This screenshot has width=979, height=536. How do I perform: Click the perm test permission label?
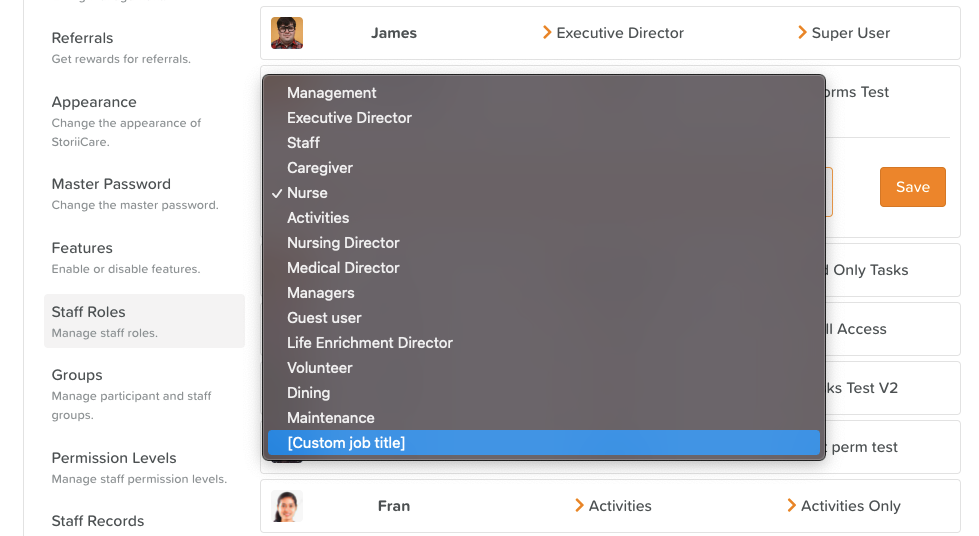pyautogui.click(x=864, y=447)
